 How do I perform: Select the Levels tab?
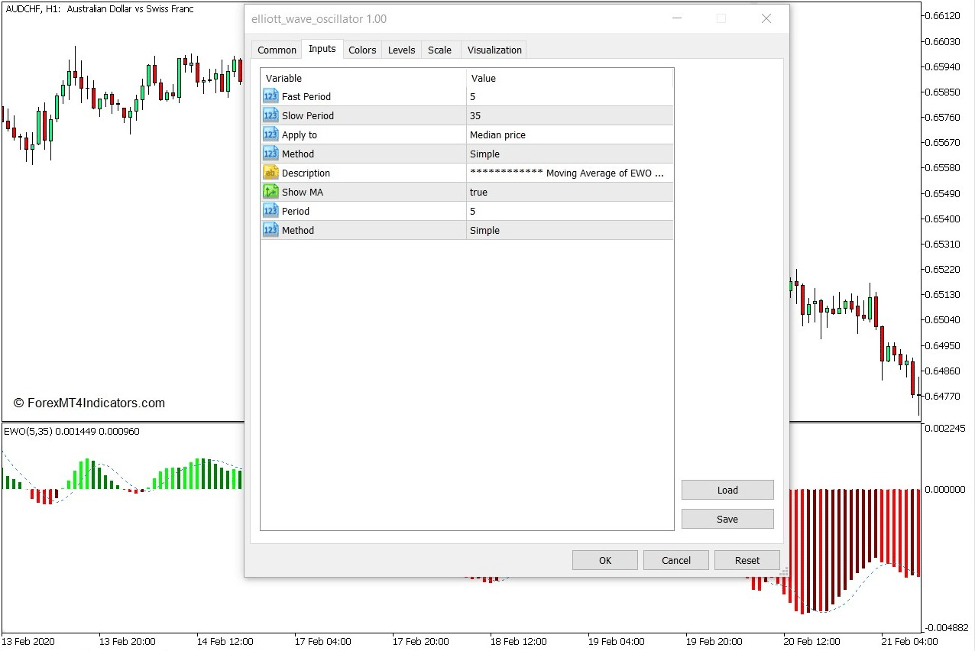(x=401, y=49)
